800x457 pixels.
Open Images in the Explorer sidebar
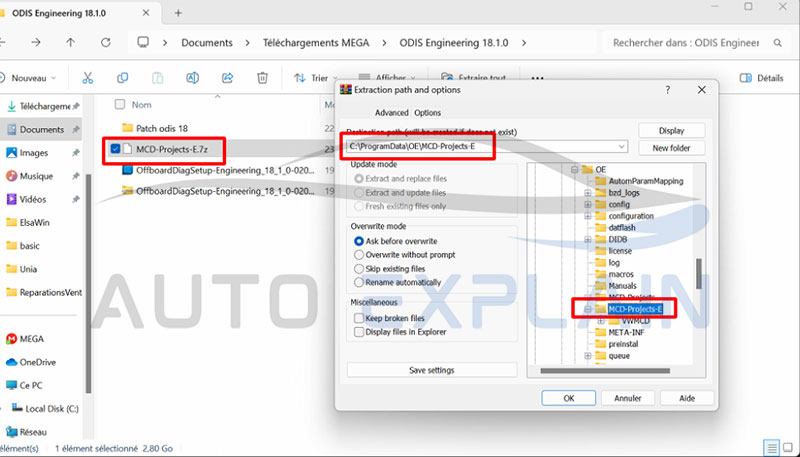[x=27, y=153]
